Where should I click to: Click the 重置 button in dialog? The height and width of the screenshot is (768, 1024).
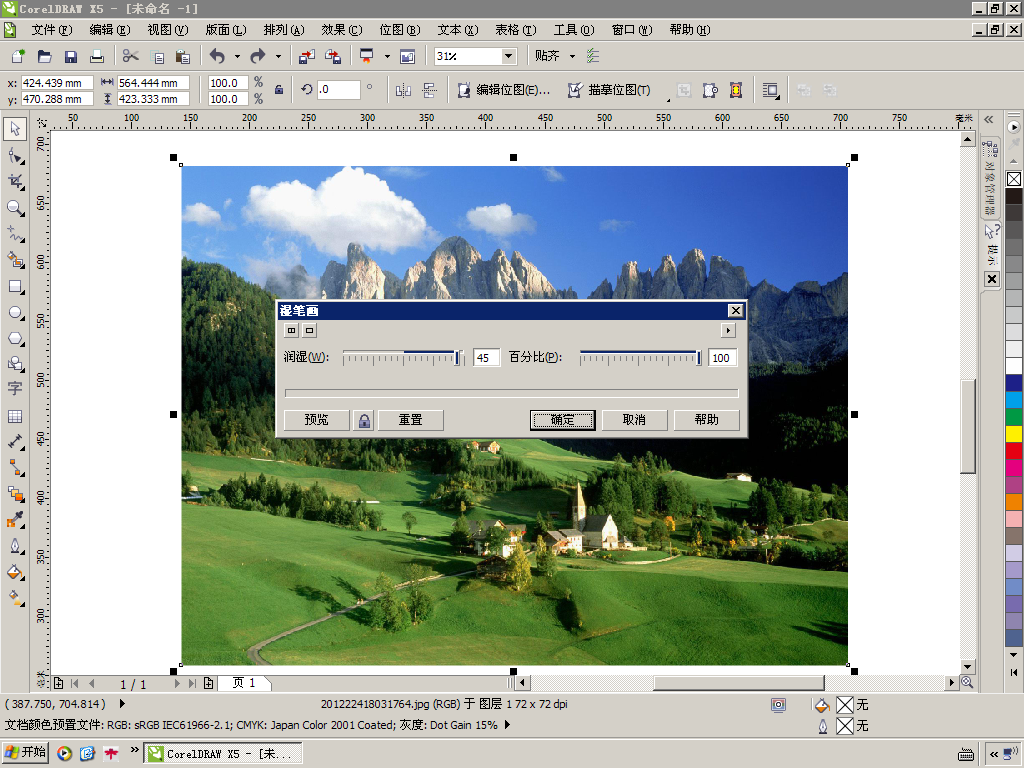[411, 420]
